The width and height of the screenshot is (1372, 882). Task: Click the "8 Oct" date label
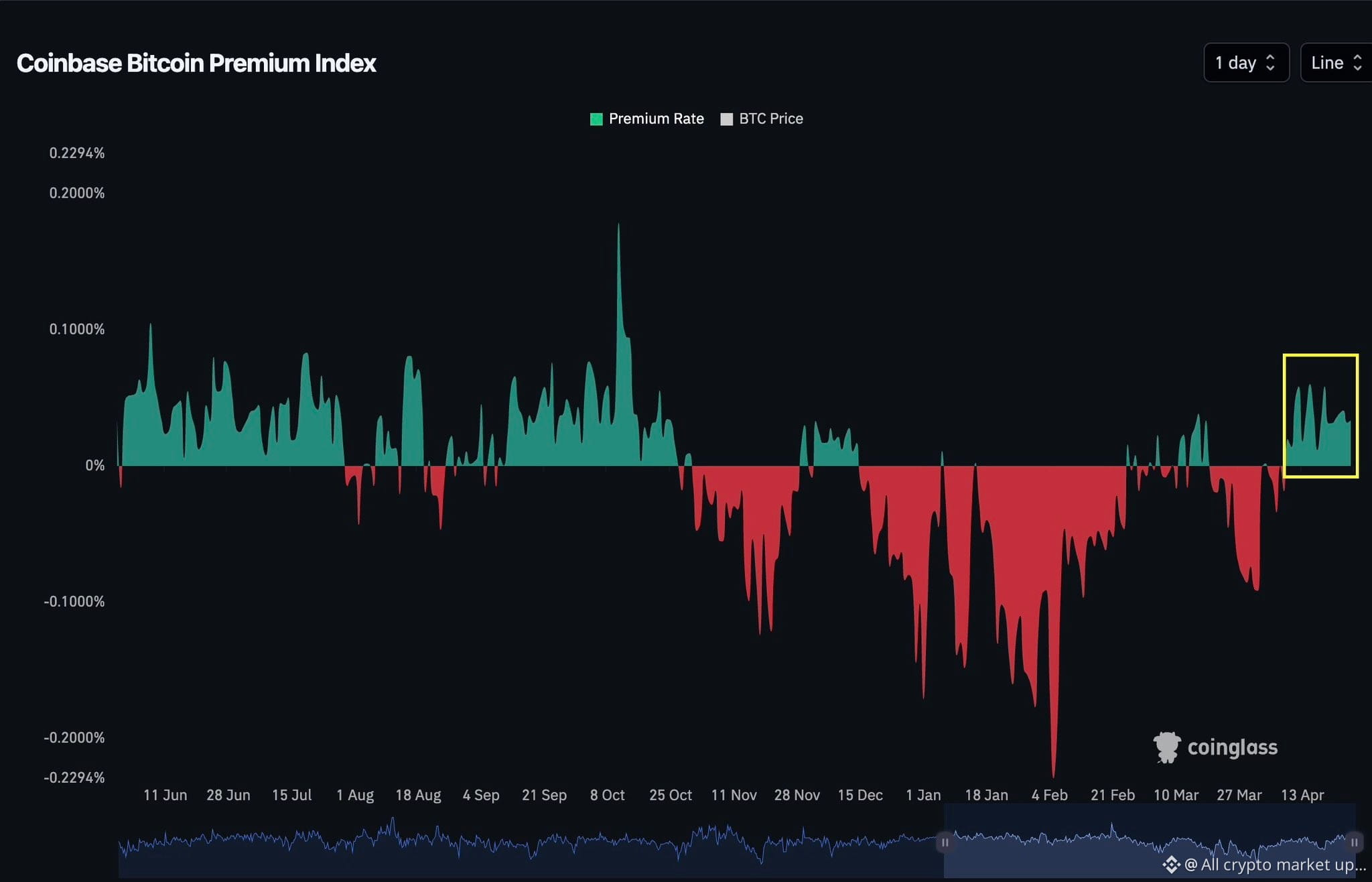coord(608,795)
